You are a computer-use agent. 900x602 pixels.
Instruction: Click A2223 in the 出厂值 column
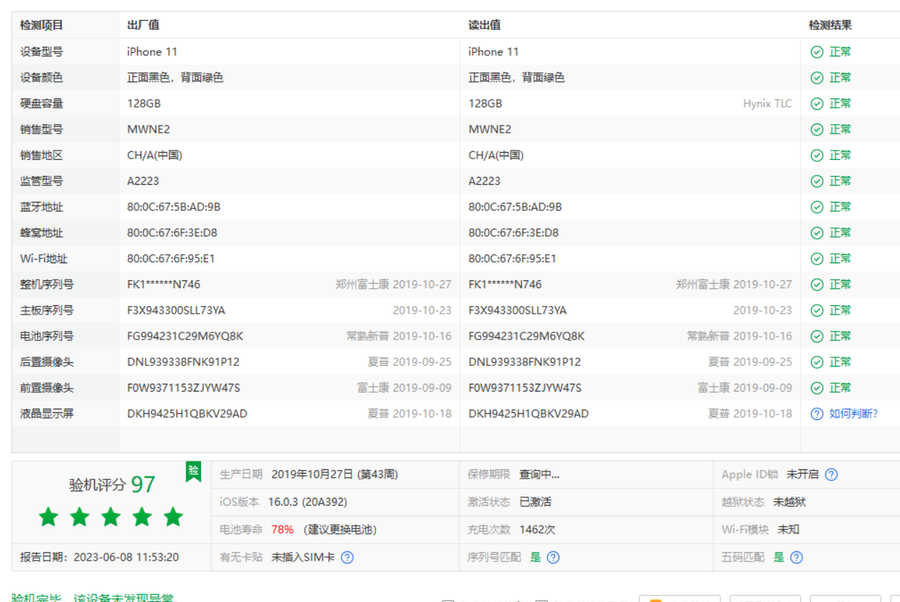pos(143,181)
